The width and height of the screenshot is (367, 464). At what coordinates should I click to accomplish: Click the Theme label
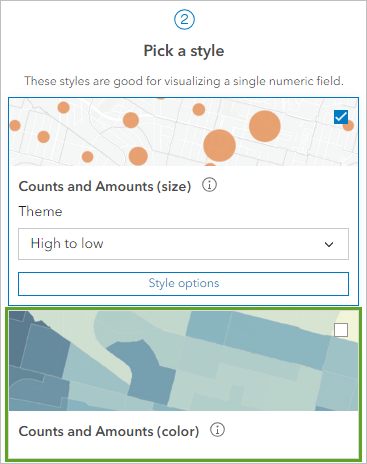(x=40, y=211)
